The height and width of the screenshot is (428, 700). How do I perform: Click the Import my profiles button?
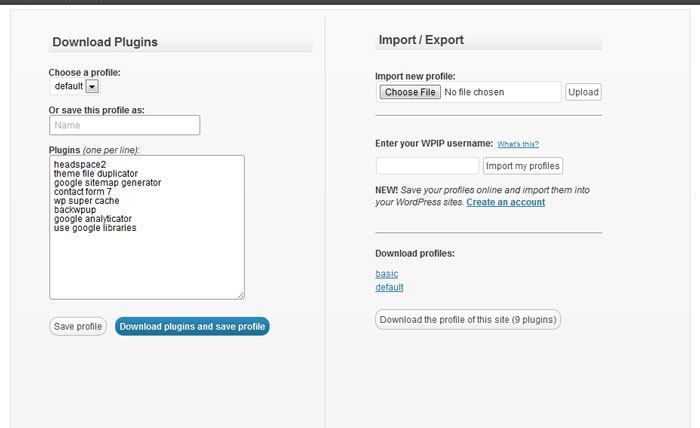pyautogui.click(x=522, y=166)
